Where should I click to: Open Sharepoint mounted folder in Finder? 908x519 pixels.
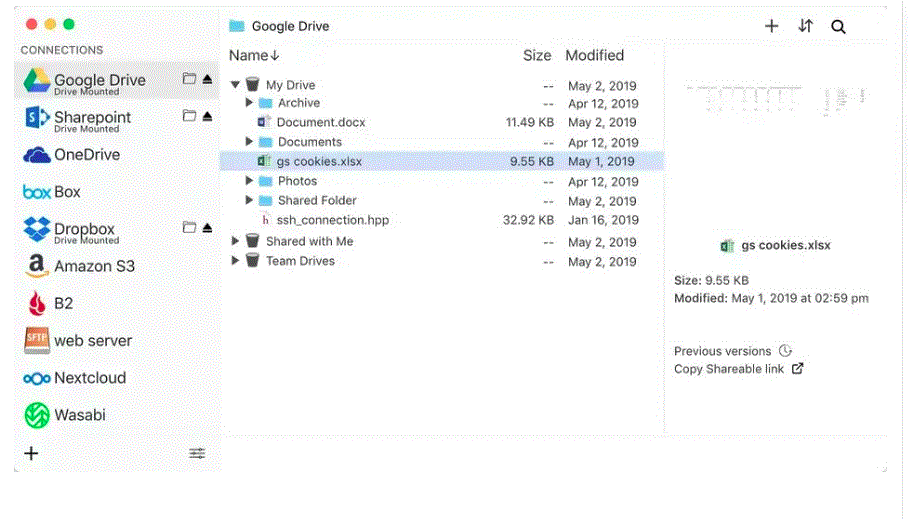pos(189,115)
